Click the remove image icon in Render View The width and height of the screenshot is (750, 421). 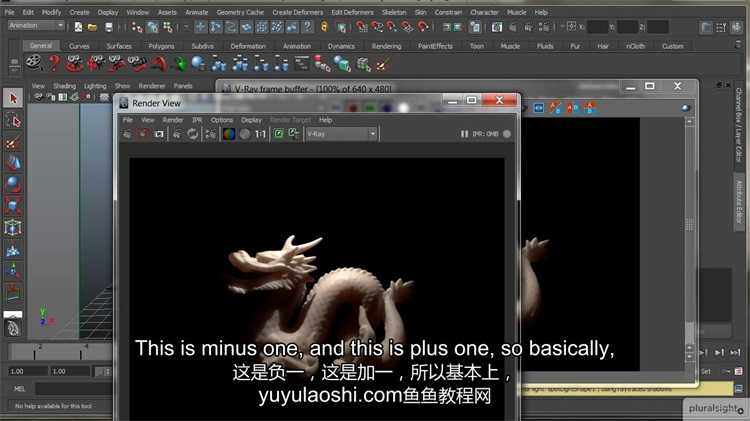294,134
